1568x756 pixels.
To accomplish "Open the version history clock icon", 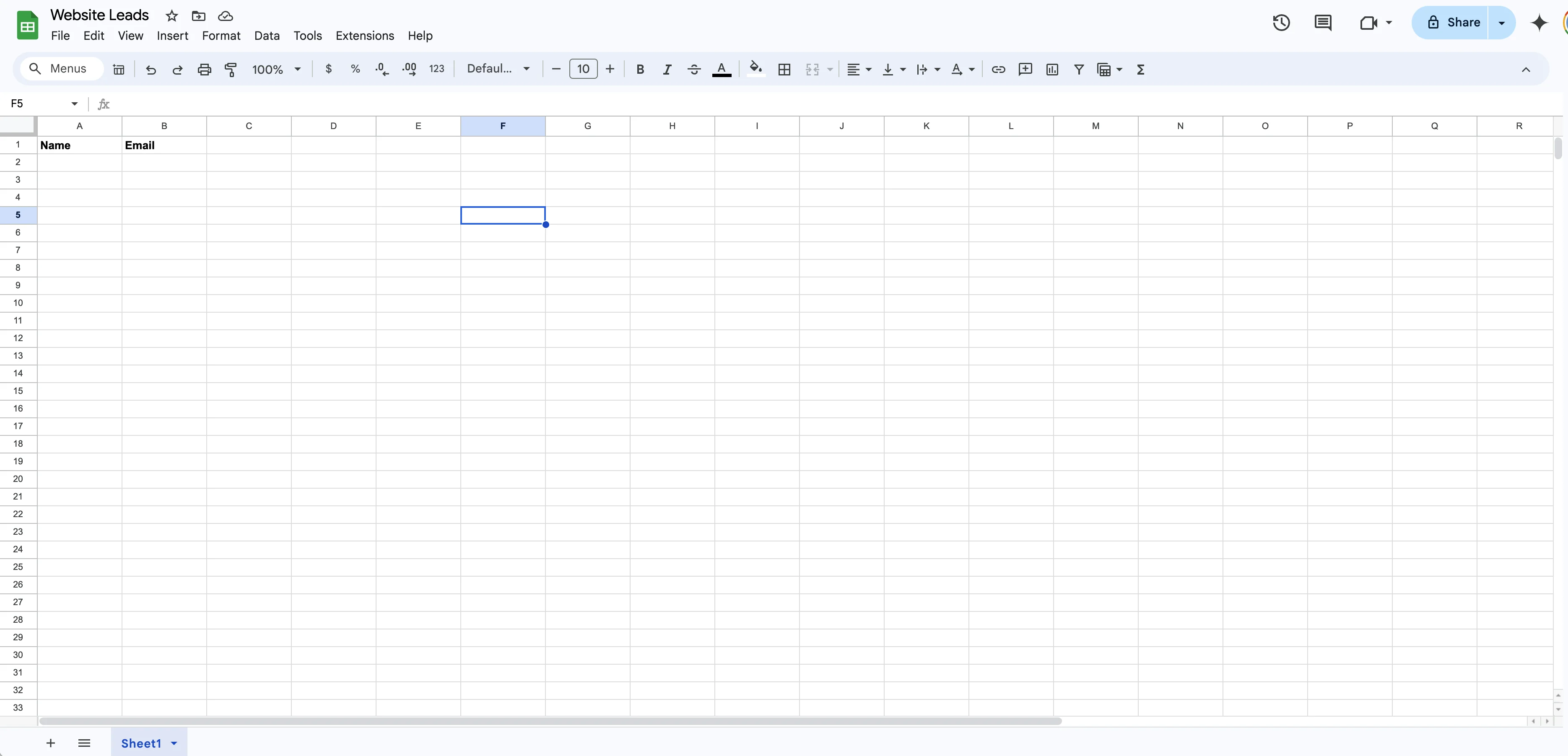I will point(1281,23).
